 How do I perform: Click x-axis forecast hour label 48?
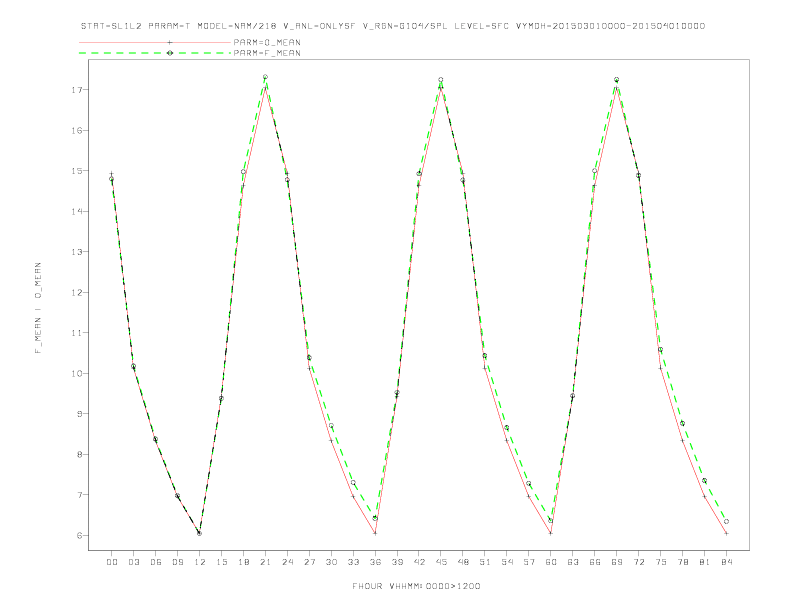[x=463, y=562]
